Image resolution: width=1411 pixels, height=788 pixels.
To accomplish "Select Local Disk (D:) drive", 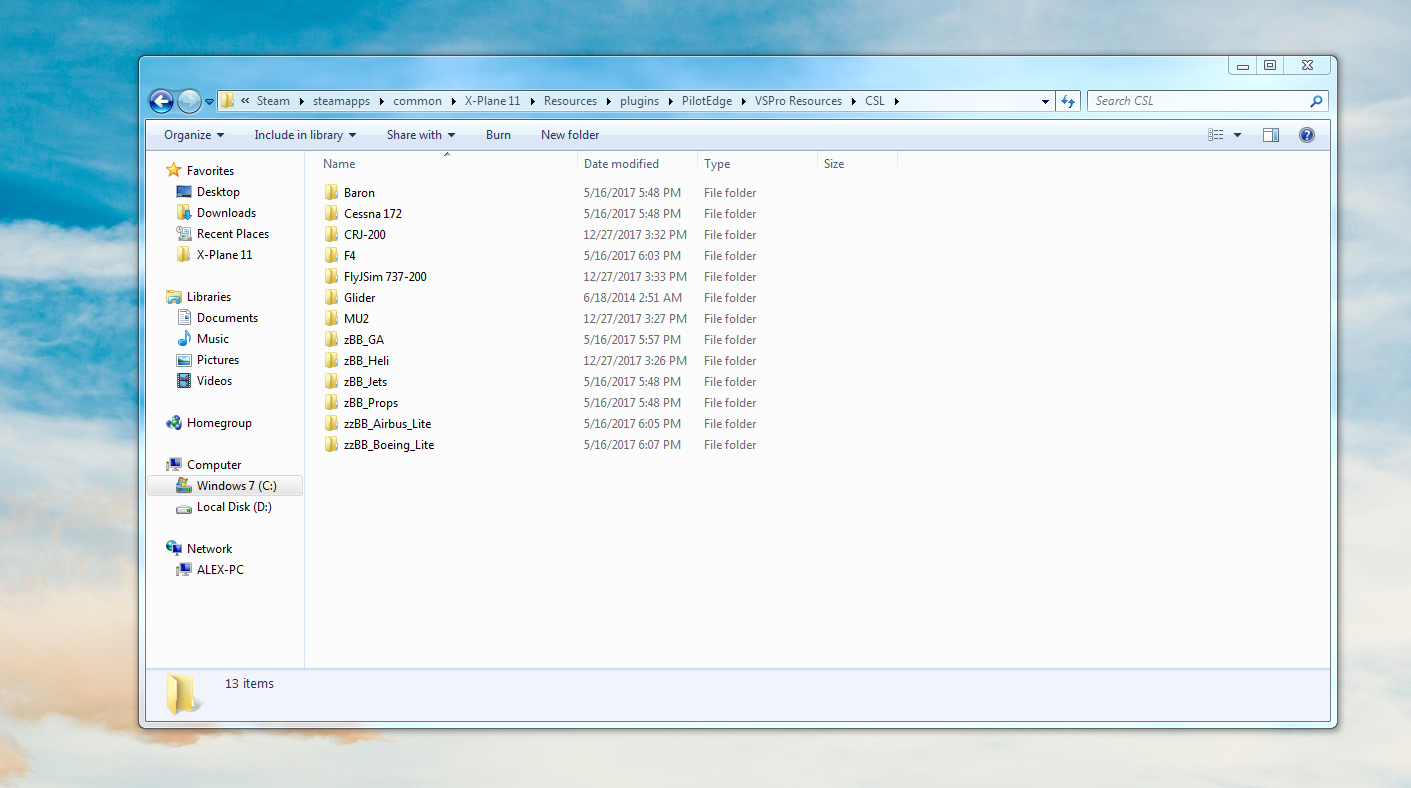I will pos(234,507).
